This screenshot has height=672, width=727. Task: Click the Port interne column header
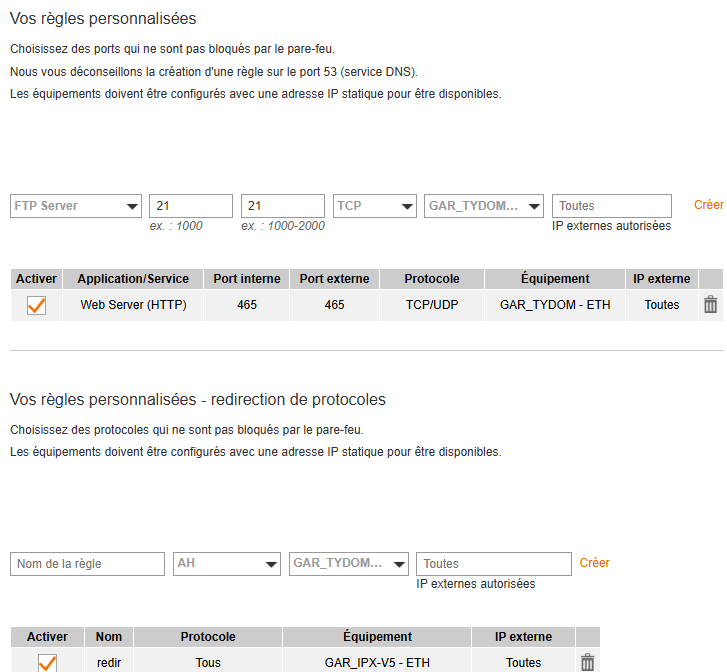coord(247,279)
